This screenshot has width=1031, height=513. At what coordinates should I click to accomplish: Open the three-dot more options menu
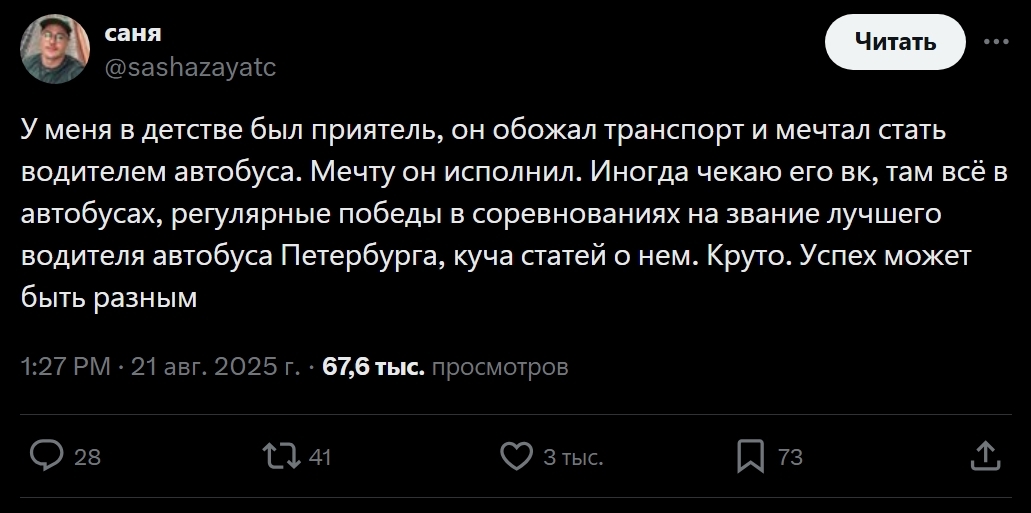996,42
